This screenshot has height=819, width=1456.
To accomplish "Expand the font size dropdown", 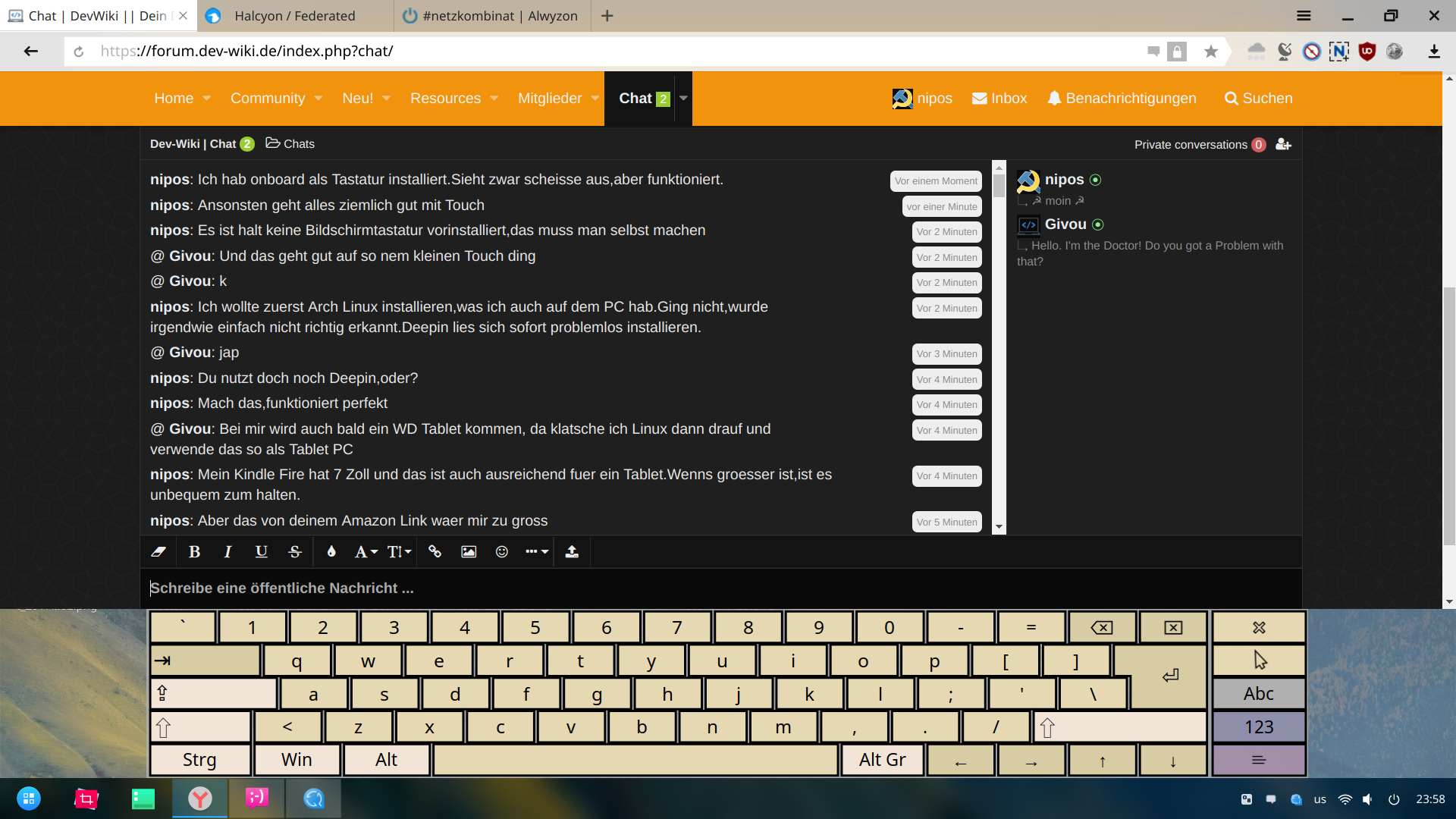I will coord(400,552).
